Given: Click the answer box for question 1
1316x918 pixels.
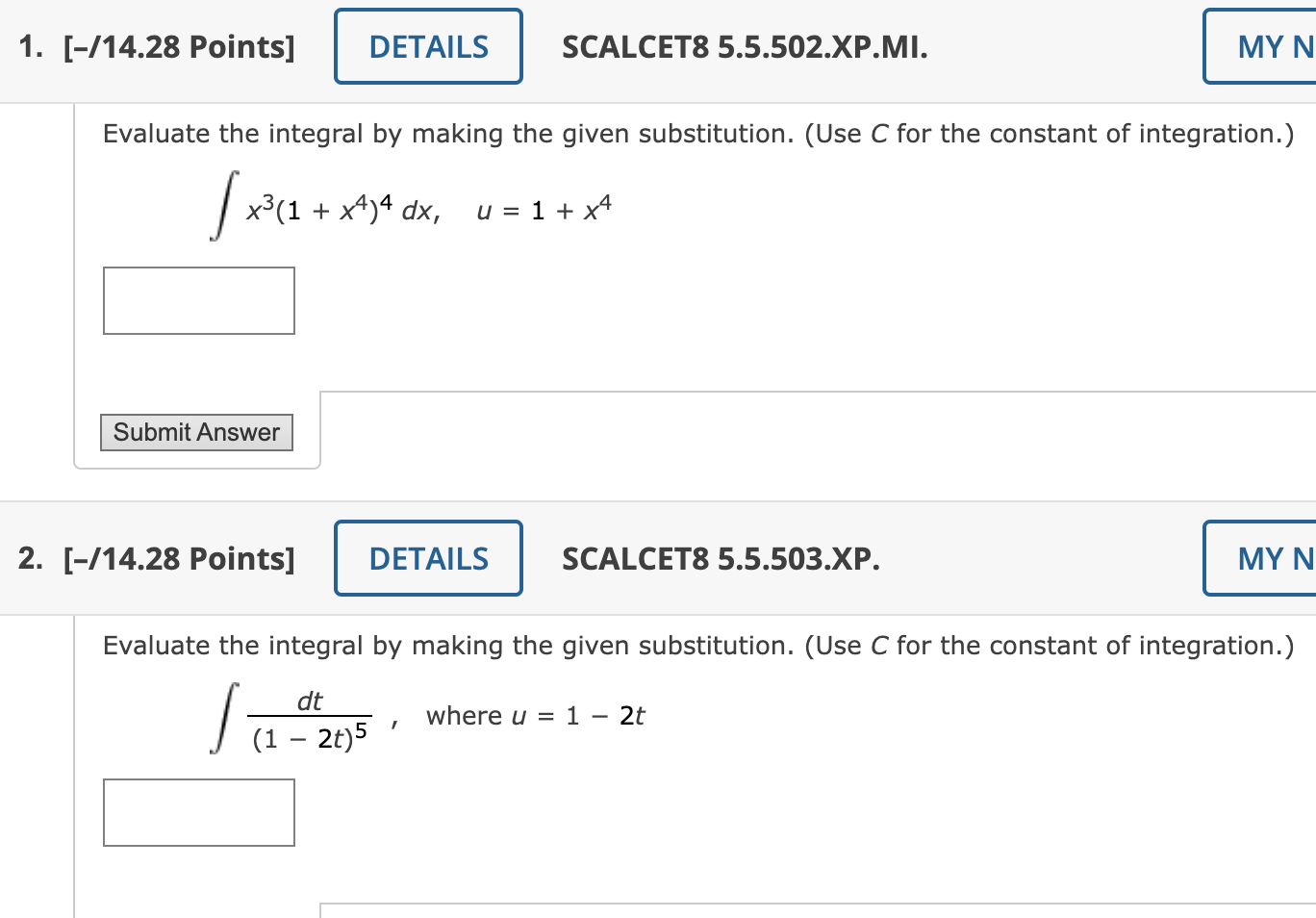Looking at the screenshot, I should [198, 300].
